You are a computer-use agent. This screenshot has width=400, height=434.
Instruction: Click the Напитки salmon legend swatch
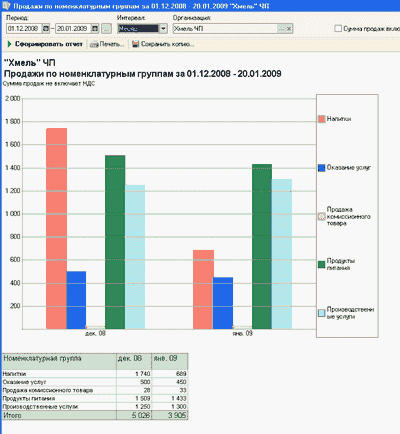point(321,119)
